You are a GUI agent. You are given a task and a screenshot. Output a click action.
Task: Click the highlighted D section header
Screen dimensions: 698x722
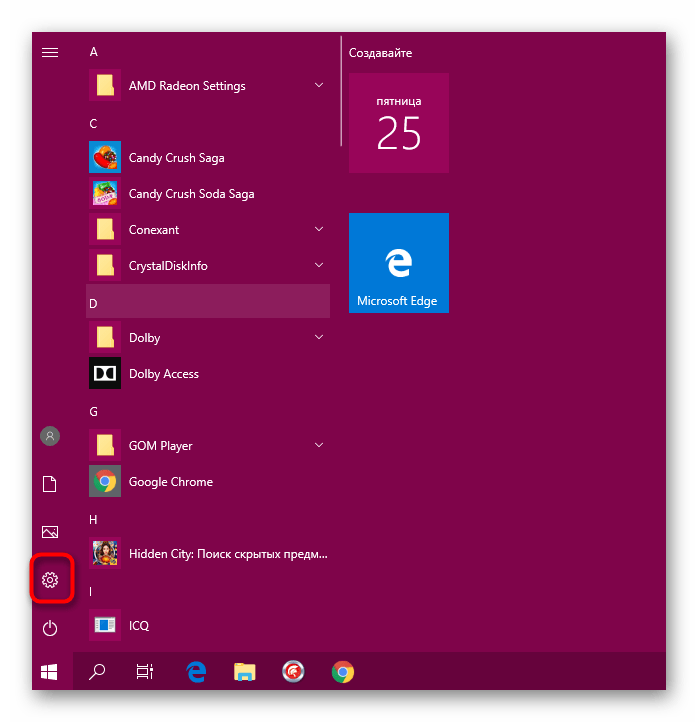coord(208,301)
